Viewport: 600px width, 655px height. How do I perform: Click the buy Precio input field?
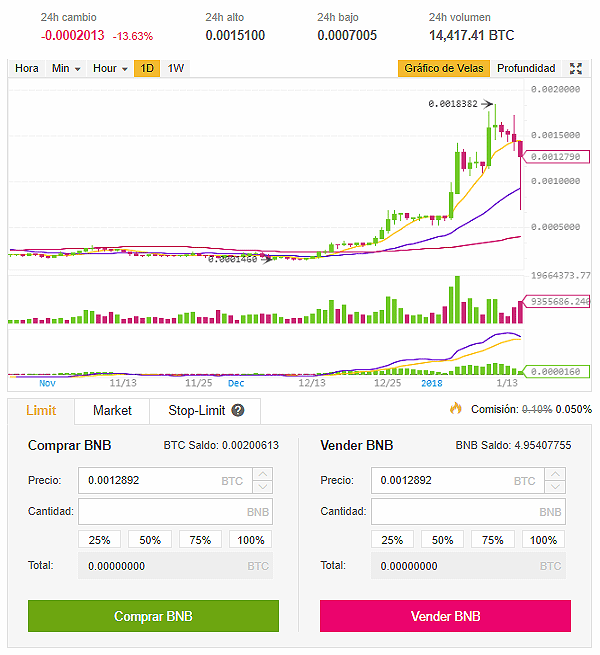click(165, 480)
